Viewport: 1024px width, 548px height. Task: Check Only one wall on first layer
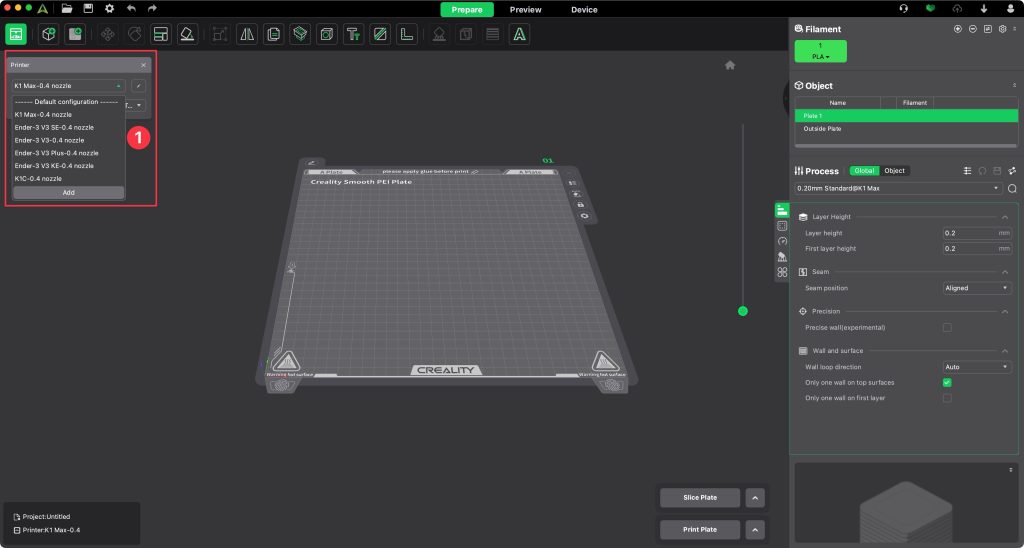point(947,398)
